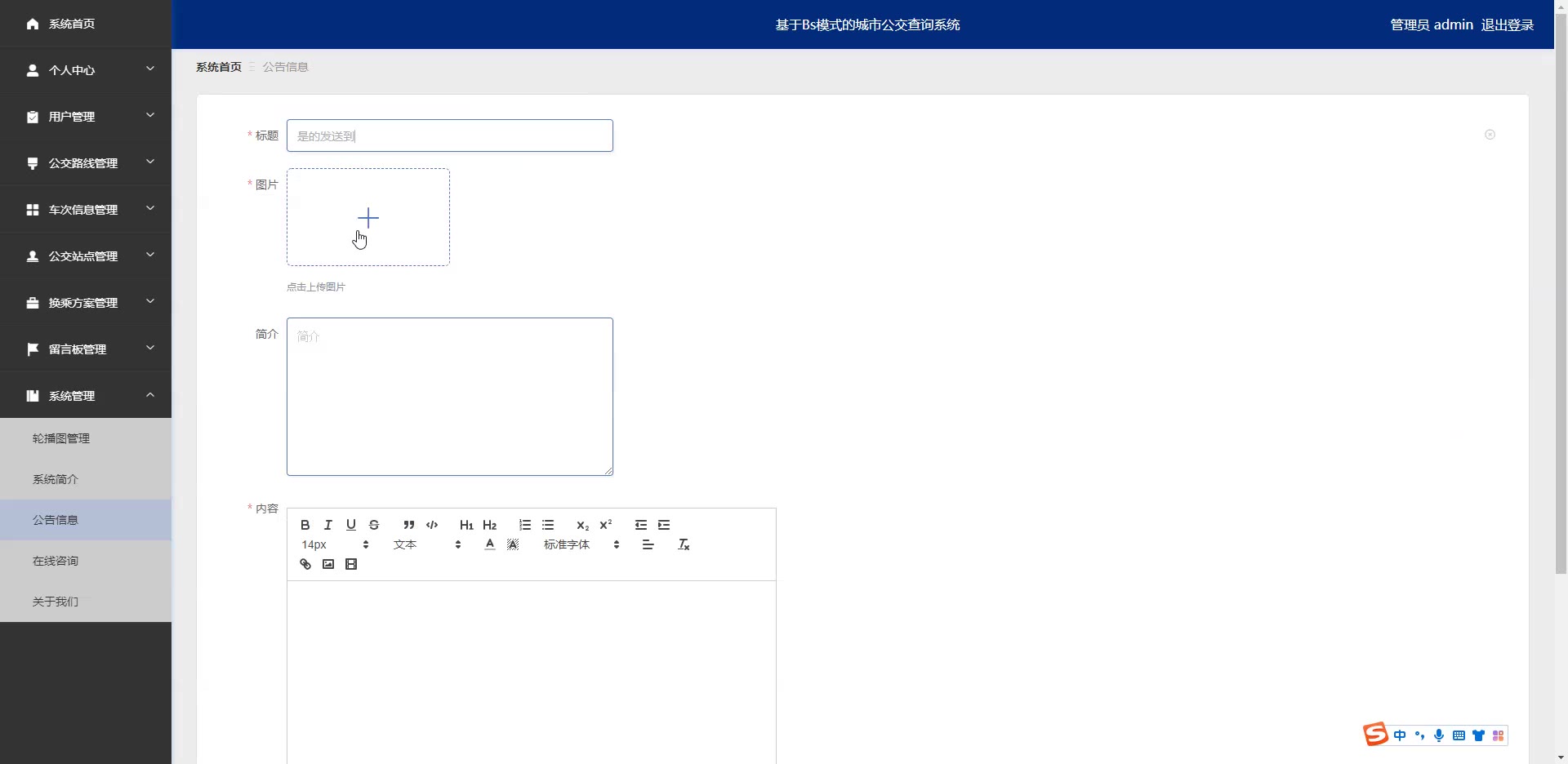This screenshot has height=764, width=1568.
Task: Click inside the 内容 rich text editor body
Action: coord(532,672)
